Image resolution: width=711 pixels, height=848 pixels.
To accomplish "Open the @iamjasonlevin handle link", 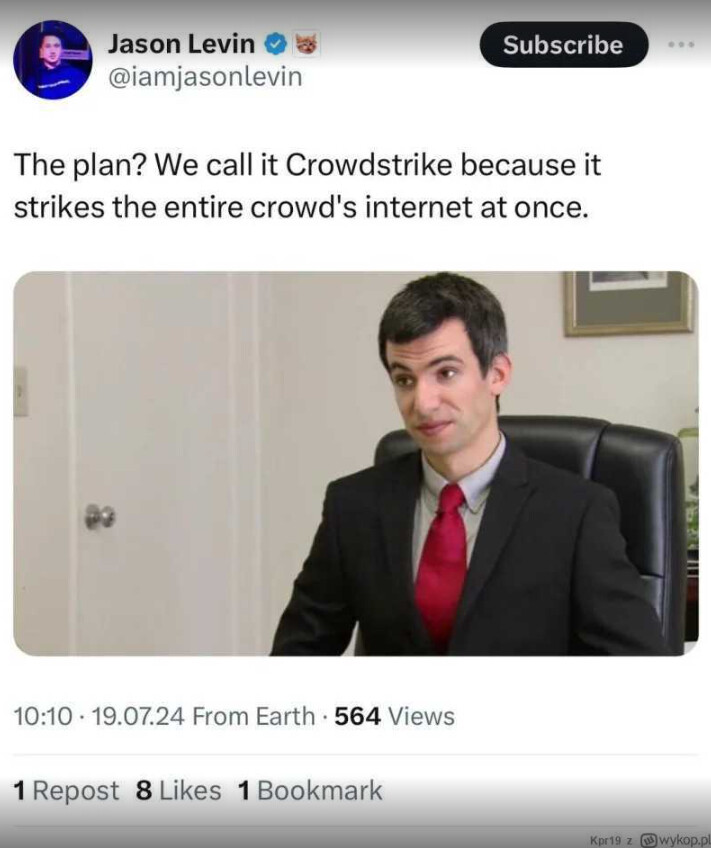I will click(205, 77).
